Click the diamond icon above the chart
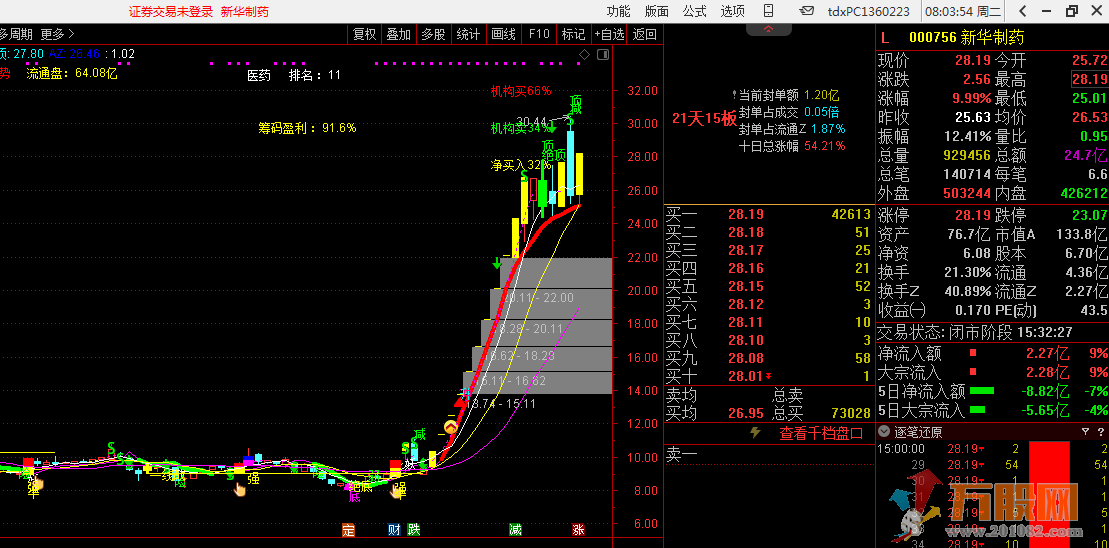This screenshot has width=1109, height=548. (584, 54)
